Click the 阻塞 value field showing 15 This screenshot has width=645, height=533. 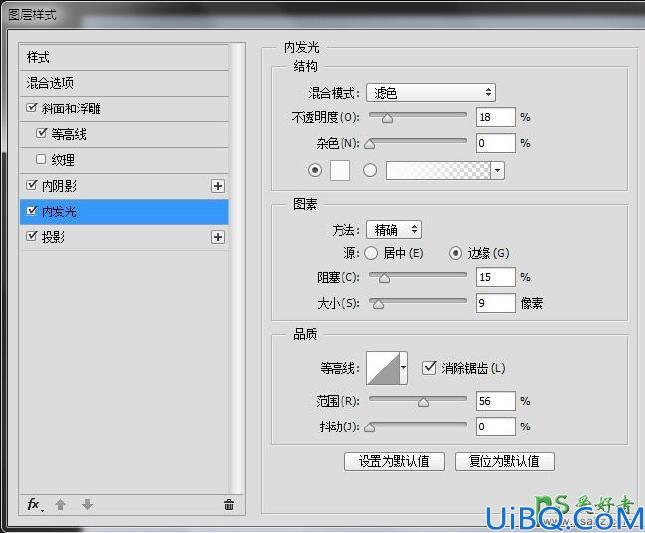tap(496, 277)
